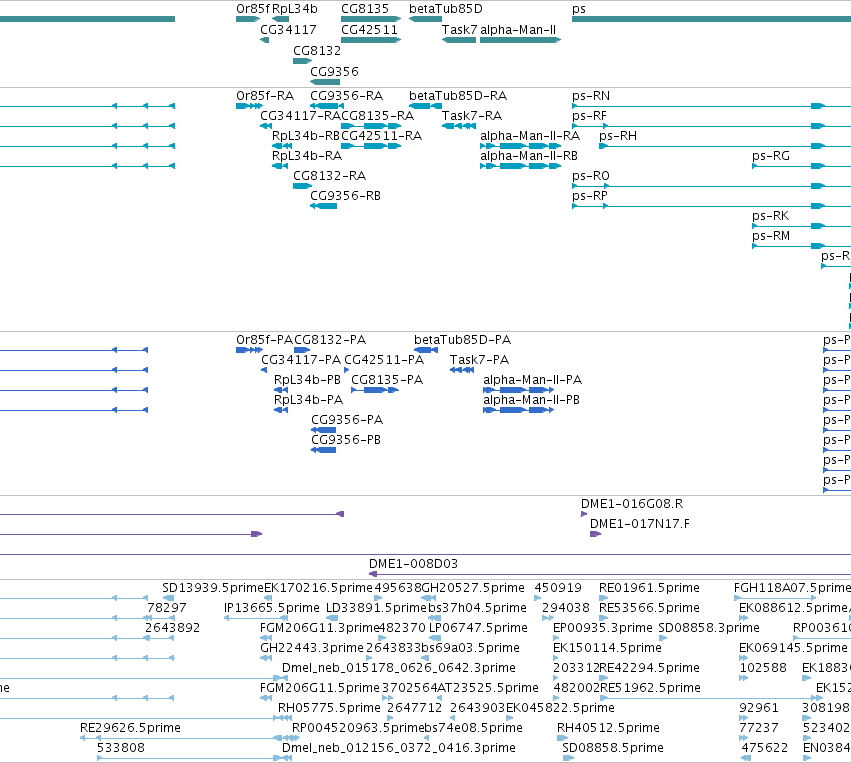Viewport: 851px width, 763px height.
Task: Click the LD33891.5prime EST label
Action: 377,608
